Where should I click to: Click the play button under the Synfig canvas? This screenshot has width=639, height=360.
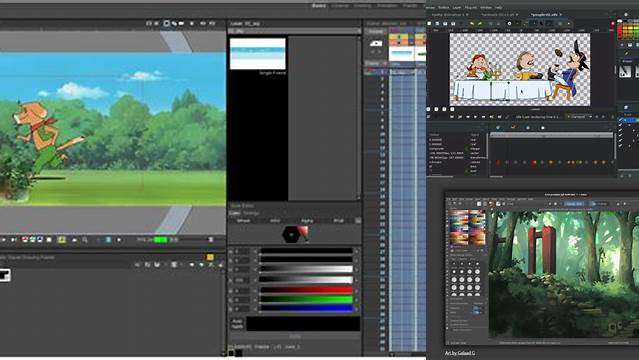coord(475,117)
